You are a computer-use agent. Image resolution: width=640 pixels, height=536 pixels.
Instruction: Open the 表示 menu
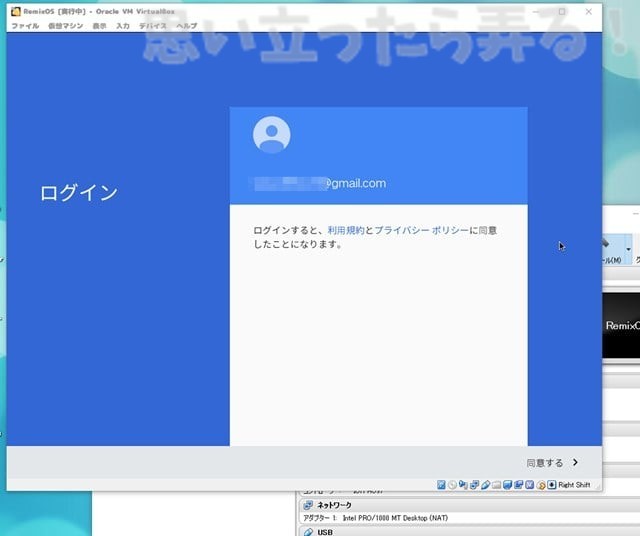(x=99, y=26)
